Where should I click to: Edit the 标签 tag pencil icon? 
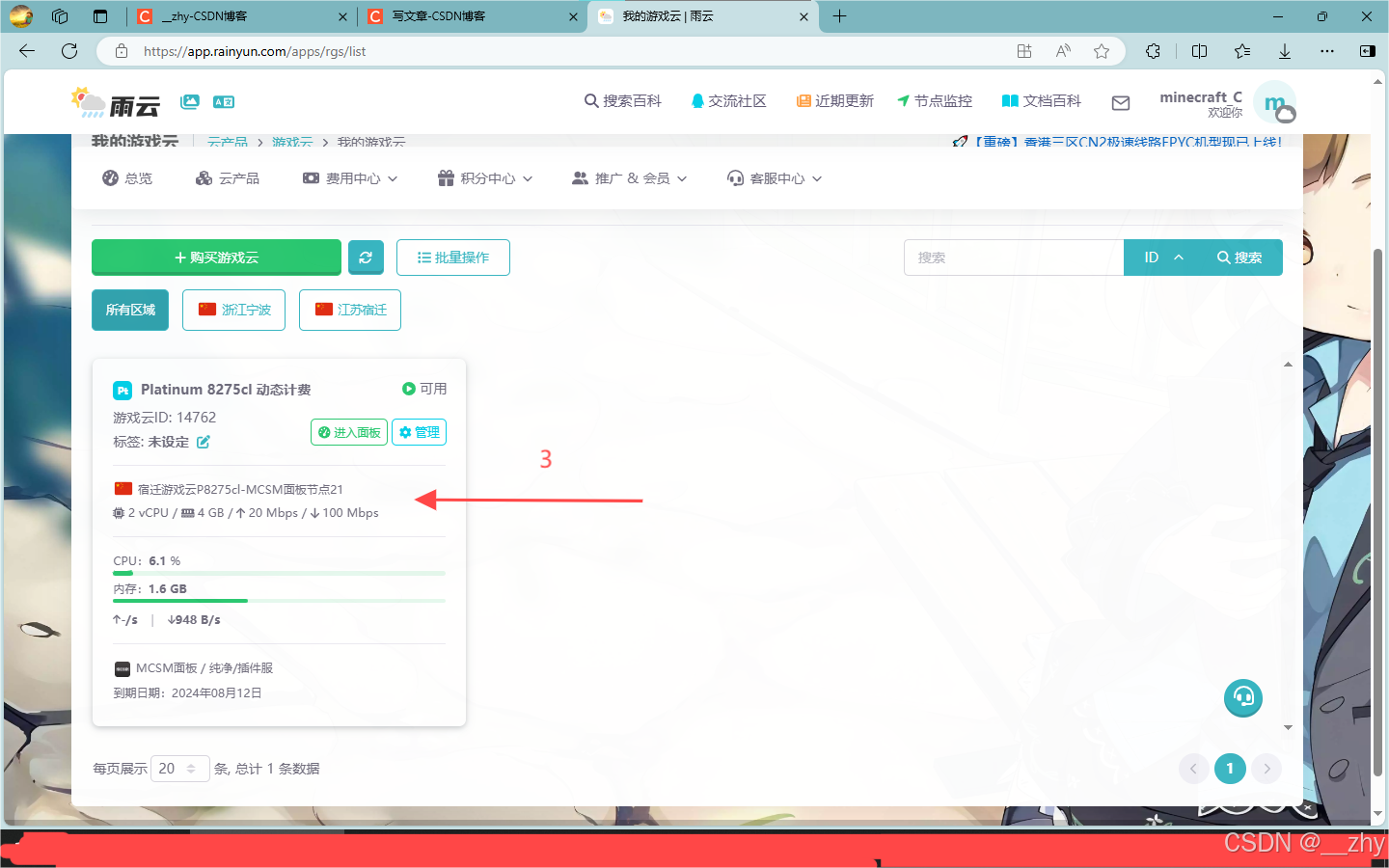click(x=204, y=442)
